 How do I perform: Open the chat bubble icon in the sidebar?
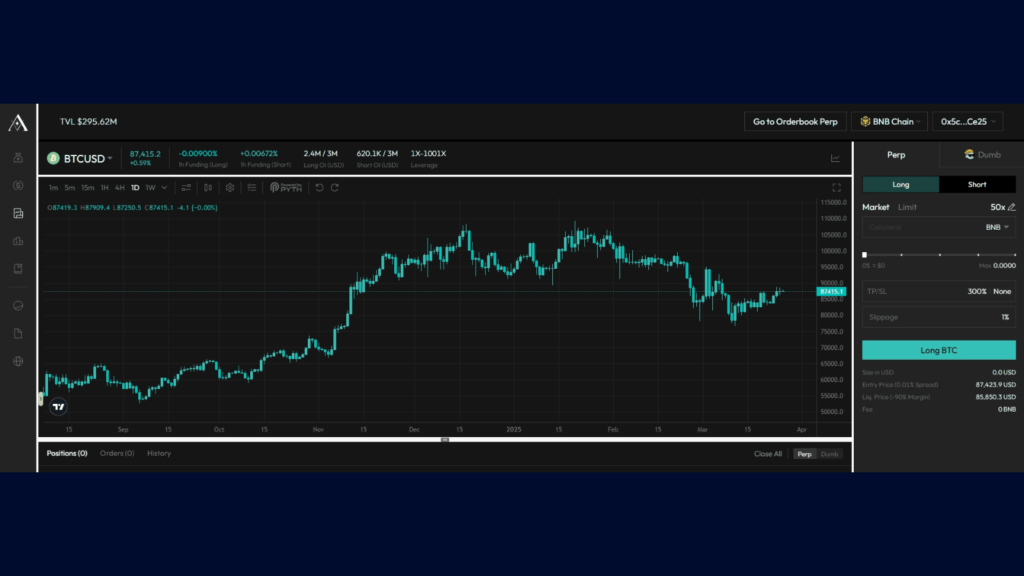18,306
